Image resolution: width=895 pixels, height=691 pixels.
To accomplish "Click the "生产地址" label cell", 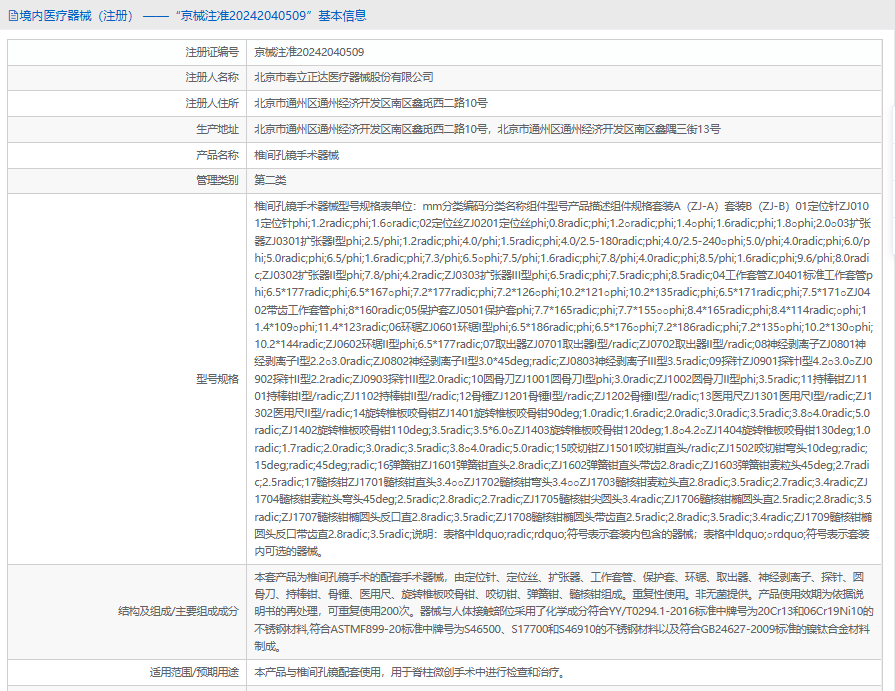I will pos(127,130).
